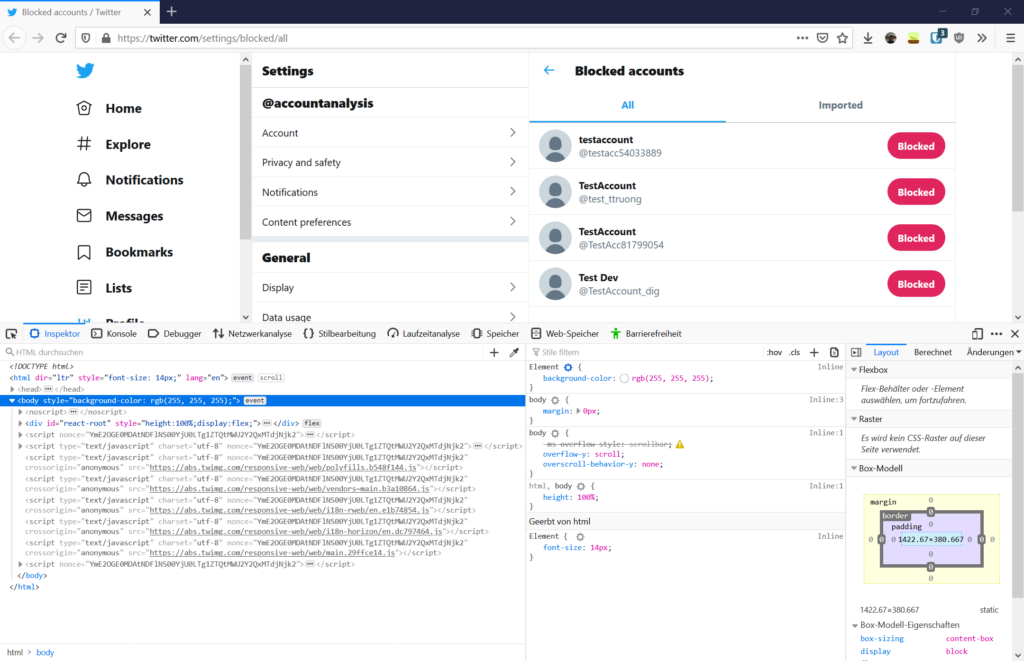Toggle the :hov pseudo-class panel

point(774,352)
